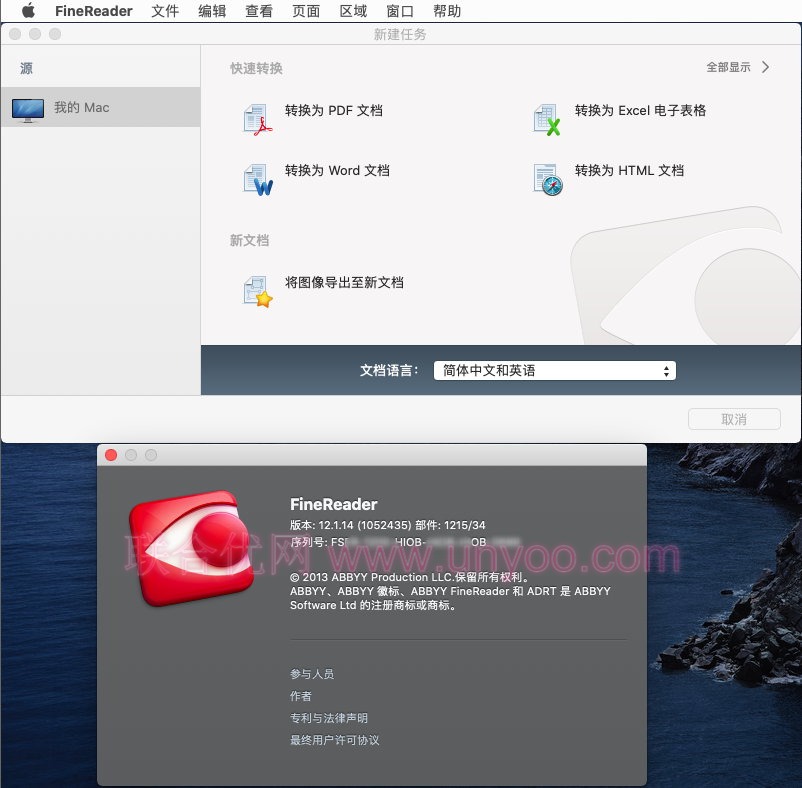This screenshot has height=788, width=802.
Task: Click the FineReader title in About window
Action: 333,505
